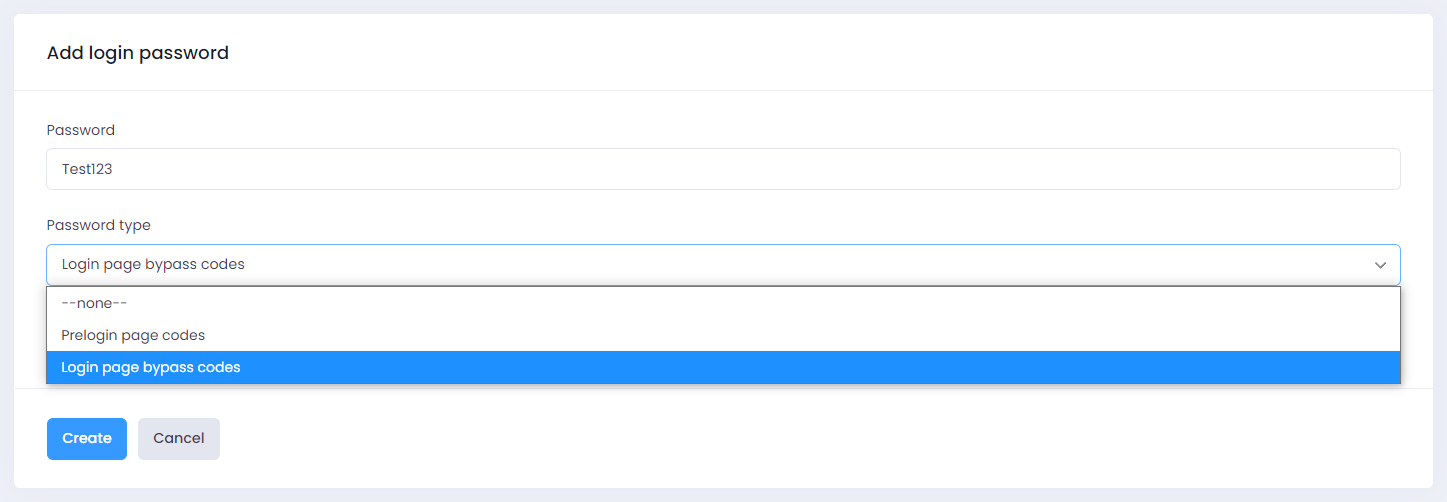Cancel adding the login password
Screen dimensions: 1447x502
pos(179,439)
